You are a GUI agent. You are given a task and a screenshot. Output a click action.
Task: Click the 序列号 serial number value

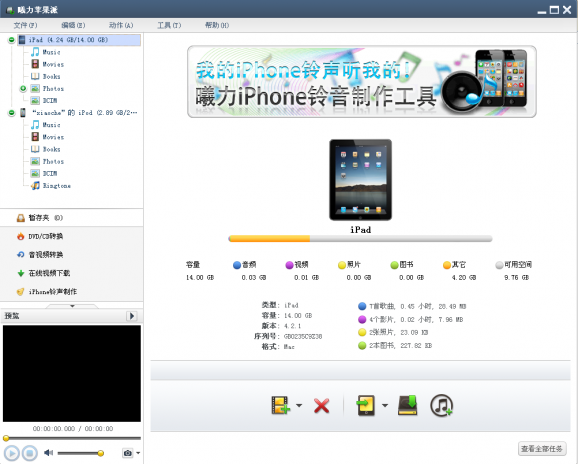click(x=303, y=336)
